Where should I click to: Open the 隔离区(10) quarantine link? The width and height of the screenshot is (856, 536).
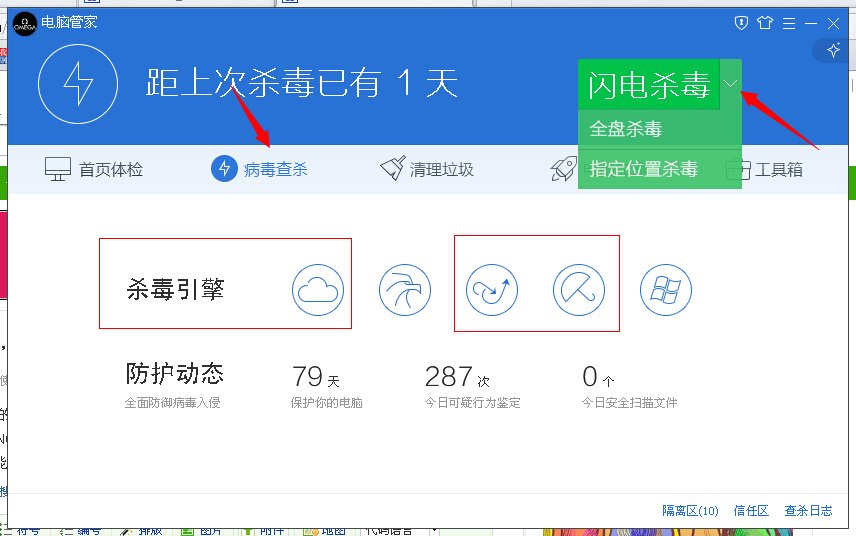point(690,511)
